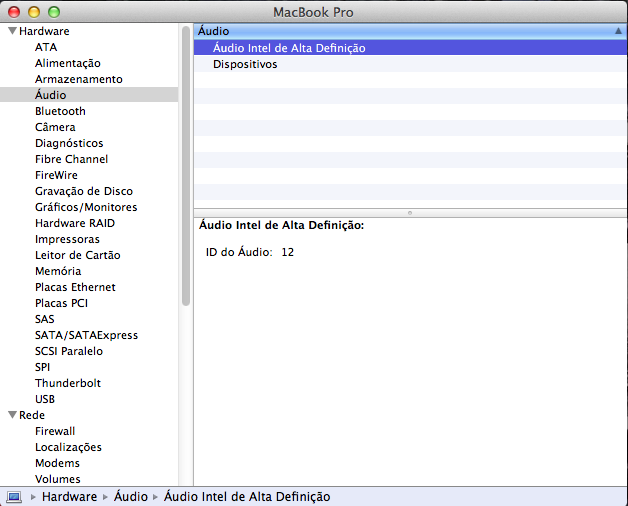Click the split pane divider handle
628x506 pixels.
[x=410, y=212]
